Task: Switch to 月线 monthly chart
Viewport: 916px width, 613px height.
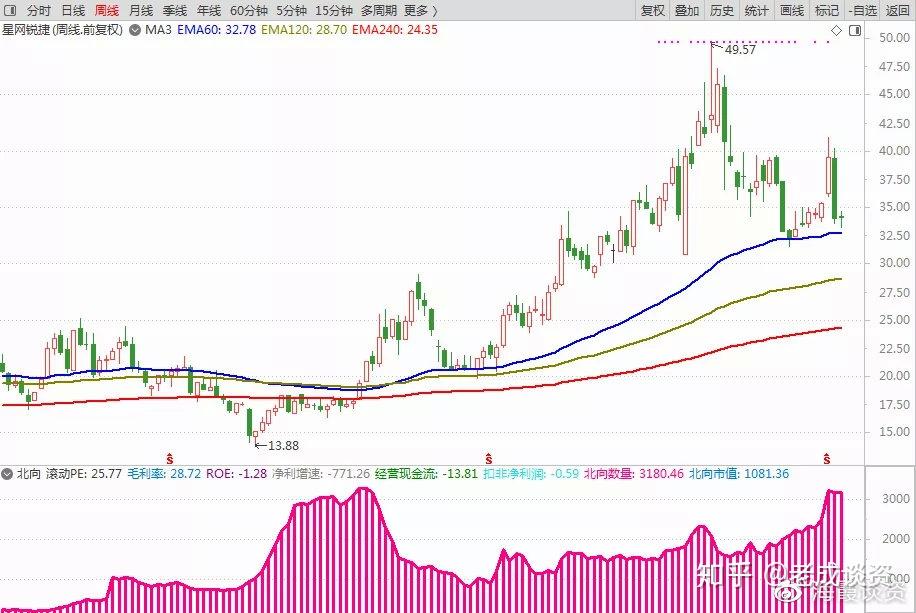Action: (x=141, y=11)
